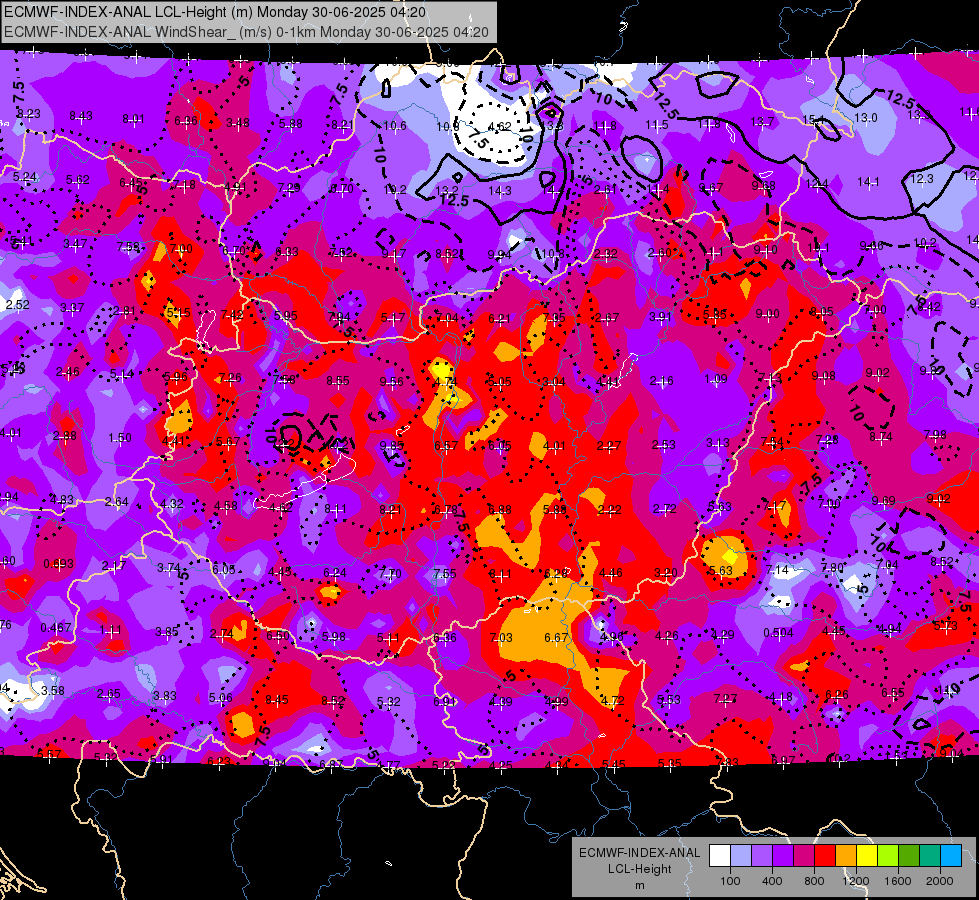The width and height of the screenshot is (979, 900).
Task: Click the wind shear value 9.94
Action: point(499,254)
